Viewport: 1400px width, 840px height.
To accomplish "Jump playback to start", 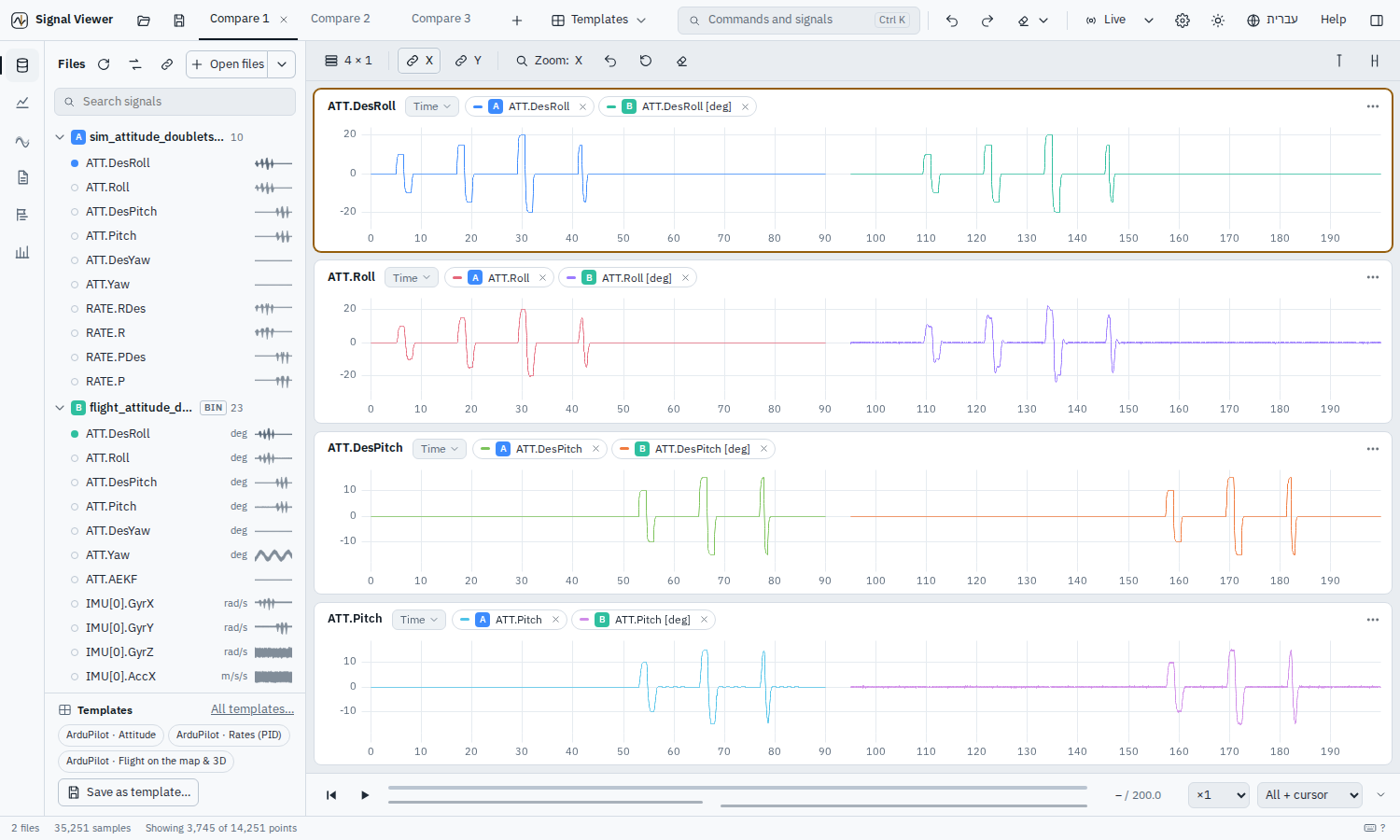I will (x=331, y=795).
